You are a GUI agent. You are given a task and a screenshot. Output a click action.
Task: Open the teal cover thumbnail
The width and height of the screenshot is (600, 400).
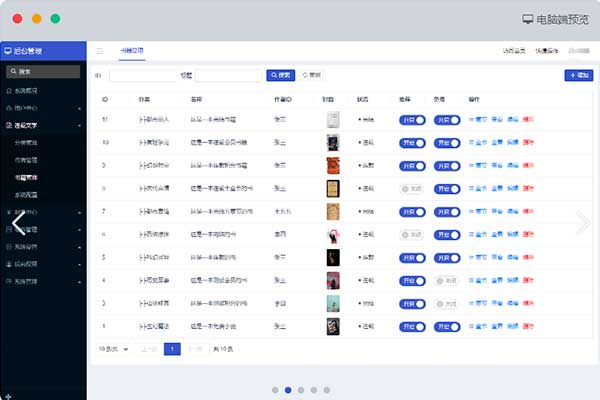click(x=333, y=304)
